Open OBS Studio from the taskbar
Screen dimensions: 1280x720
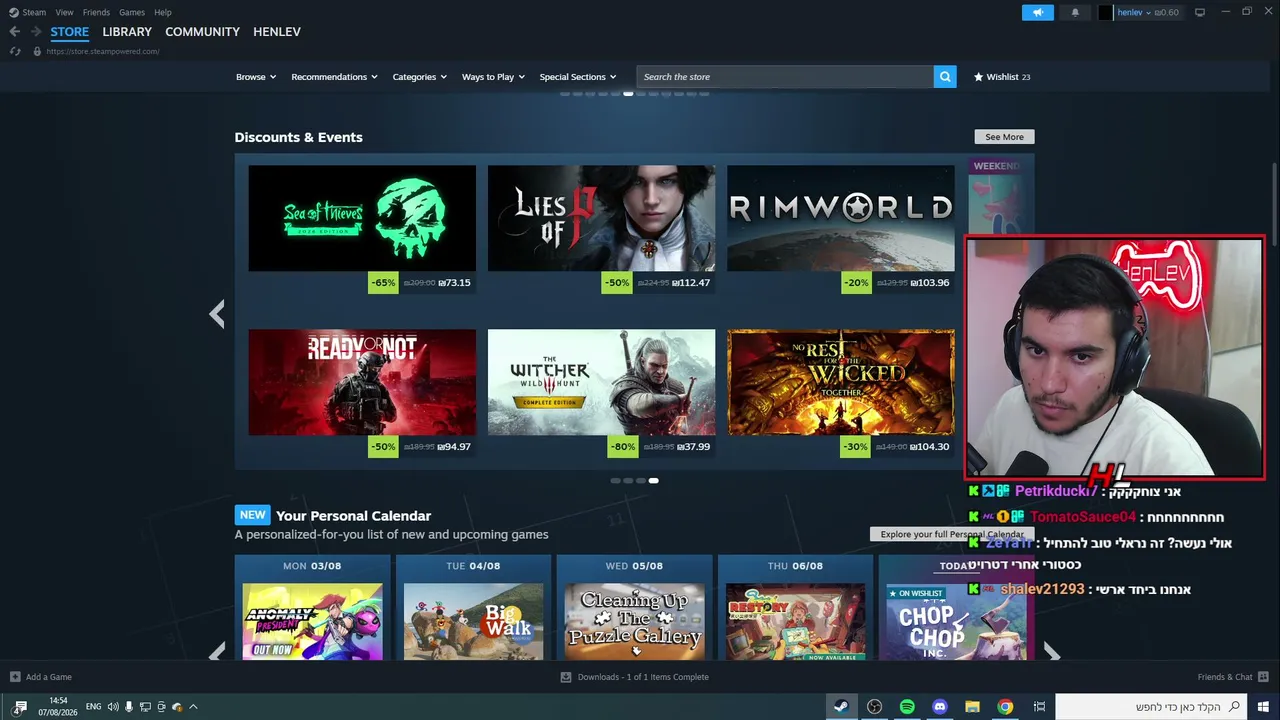[x=875, y=707]
